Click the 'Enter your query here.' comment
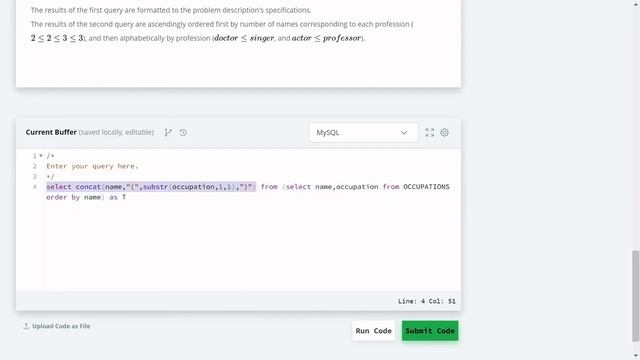The width and height of the screenshot is (640, 360). (x=92, y=166)
